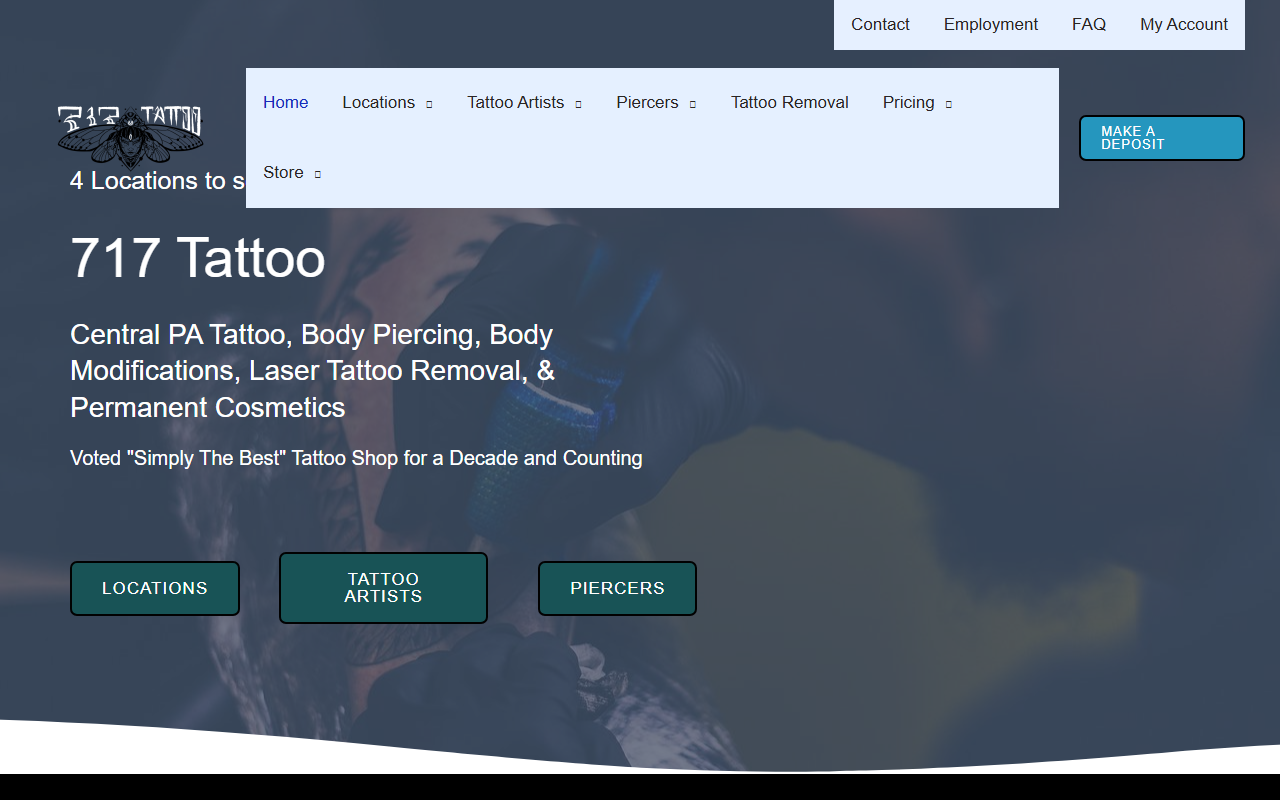Expand the Locations submenu arrow
The image size is (1280, 800).
tap(429, 104)
